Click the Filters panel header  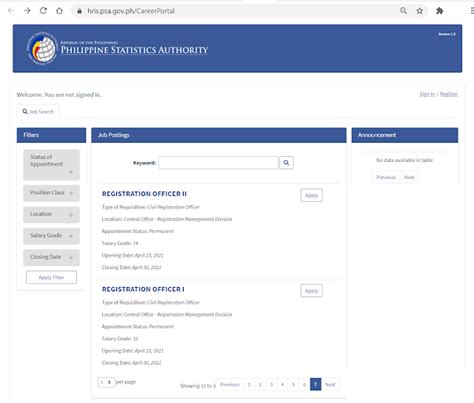51,135
